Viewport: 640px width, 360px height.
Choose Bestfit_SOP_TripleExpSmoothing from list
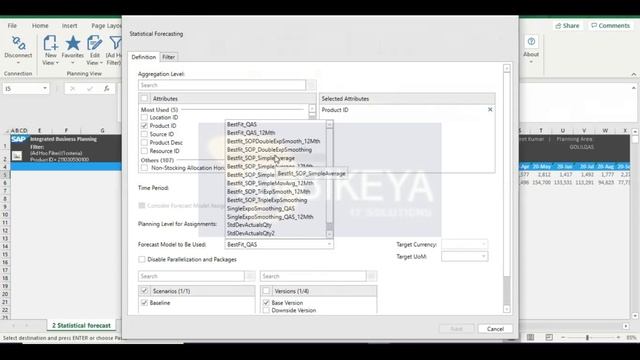[267, 200]
